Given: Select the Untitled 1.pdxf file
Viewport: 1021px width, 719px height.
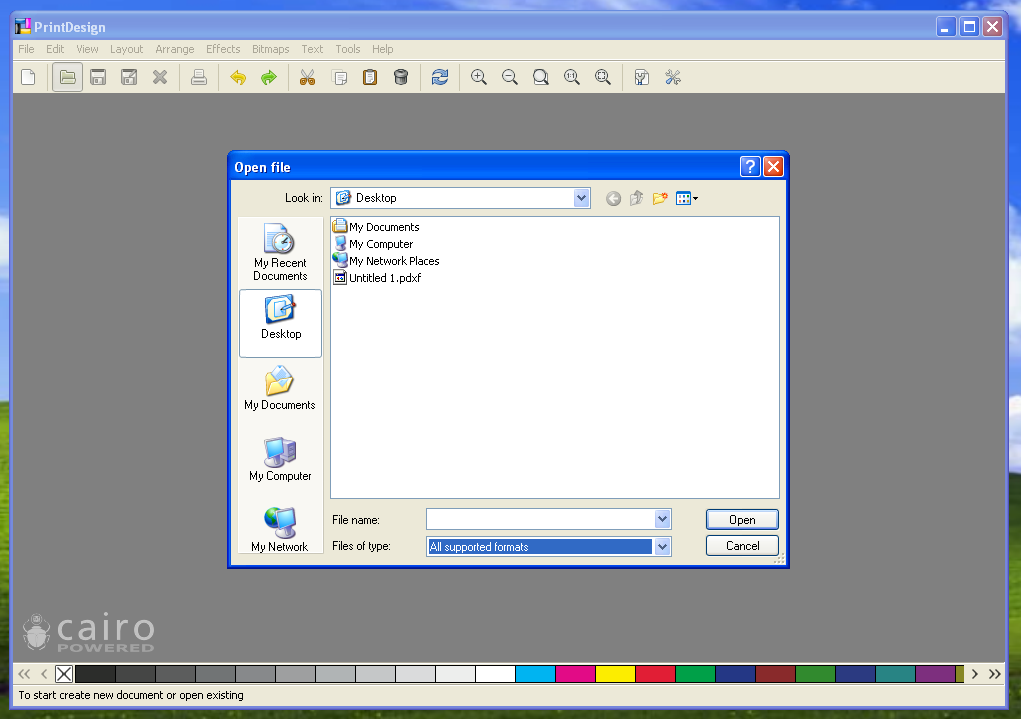Looking at the screenshot, I should tap(377, 277).
